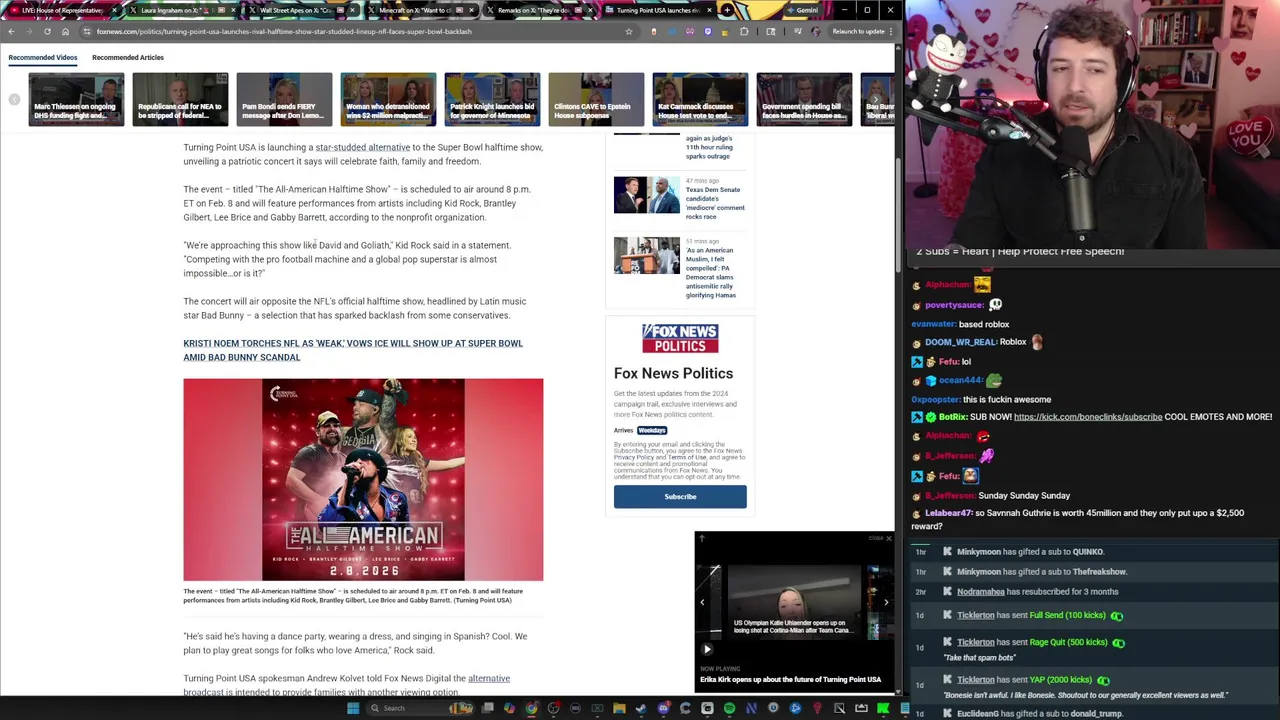Open Patrick Knight governor bid video thumbnail

492,99
